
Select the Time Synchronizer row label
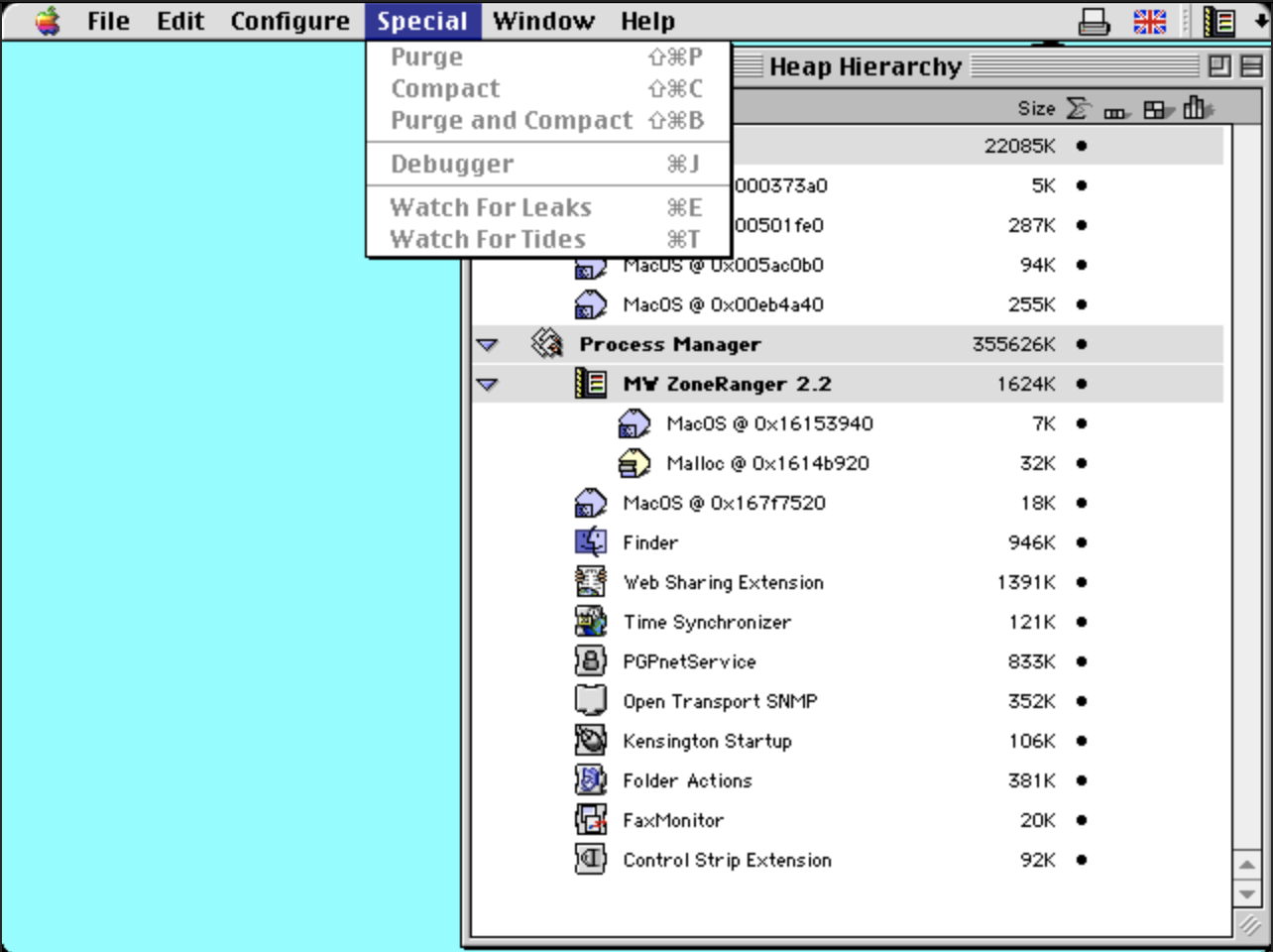[x=707, y=622]
